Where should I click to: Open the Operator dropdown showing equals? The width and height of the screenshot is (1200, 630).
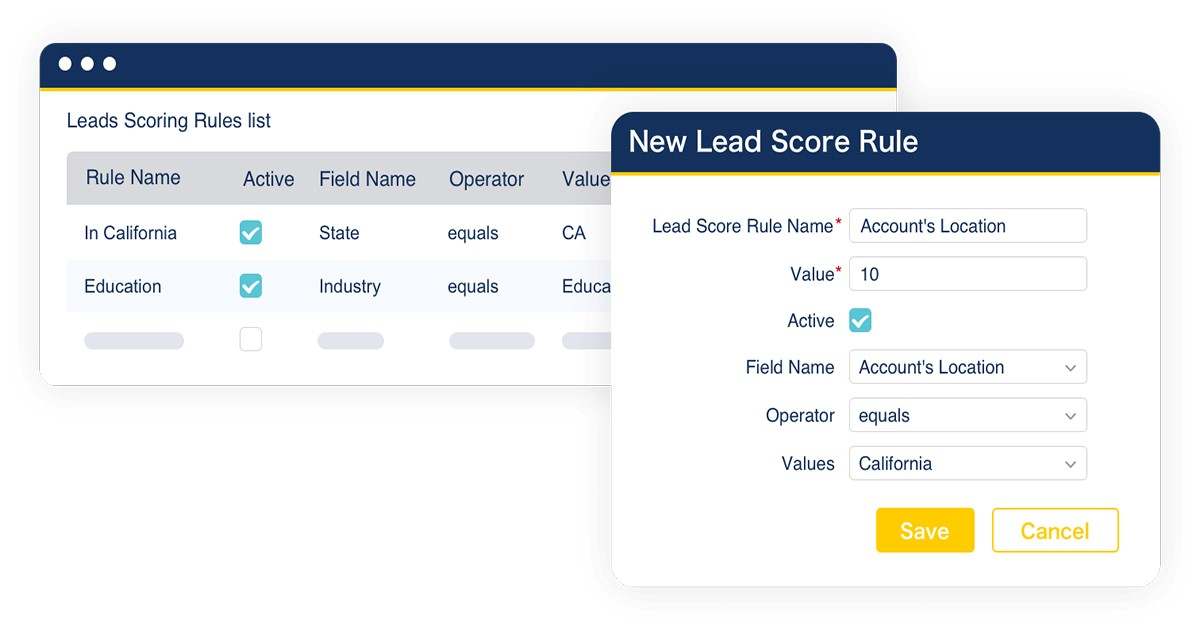click(x=967, y=415)
